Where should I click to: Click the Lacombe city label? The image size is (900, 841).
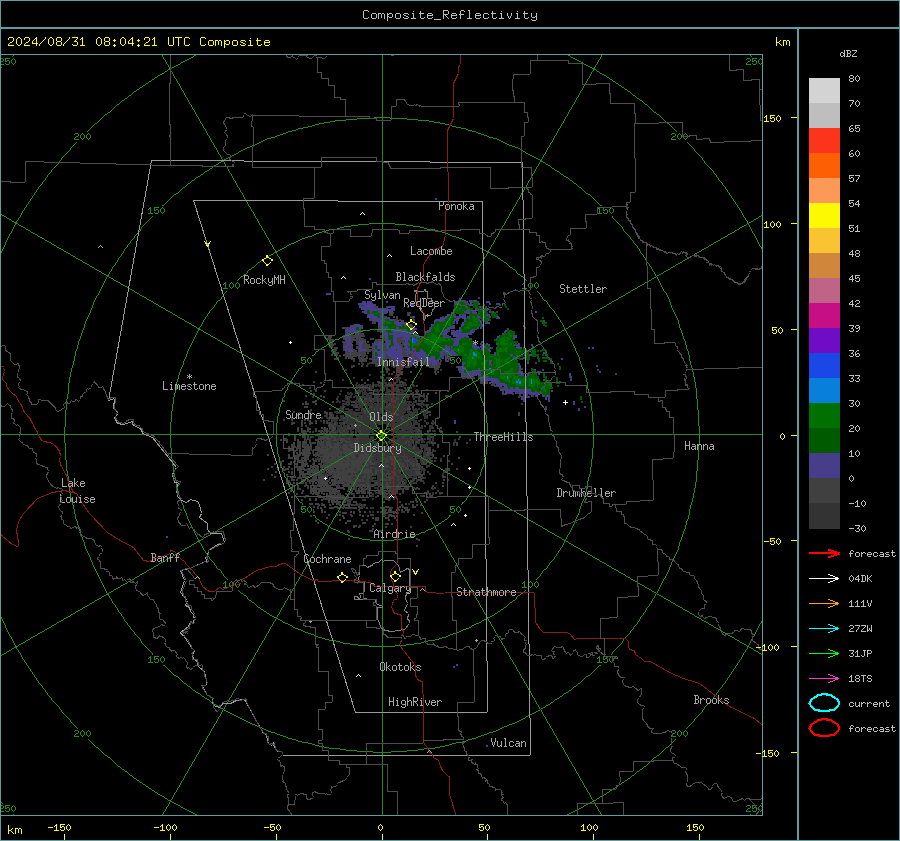431,251
